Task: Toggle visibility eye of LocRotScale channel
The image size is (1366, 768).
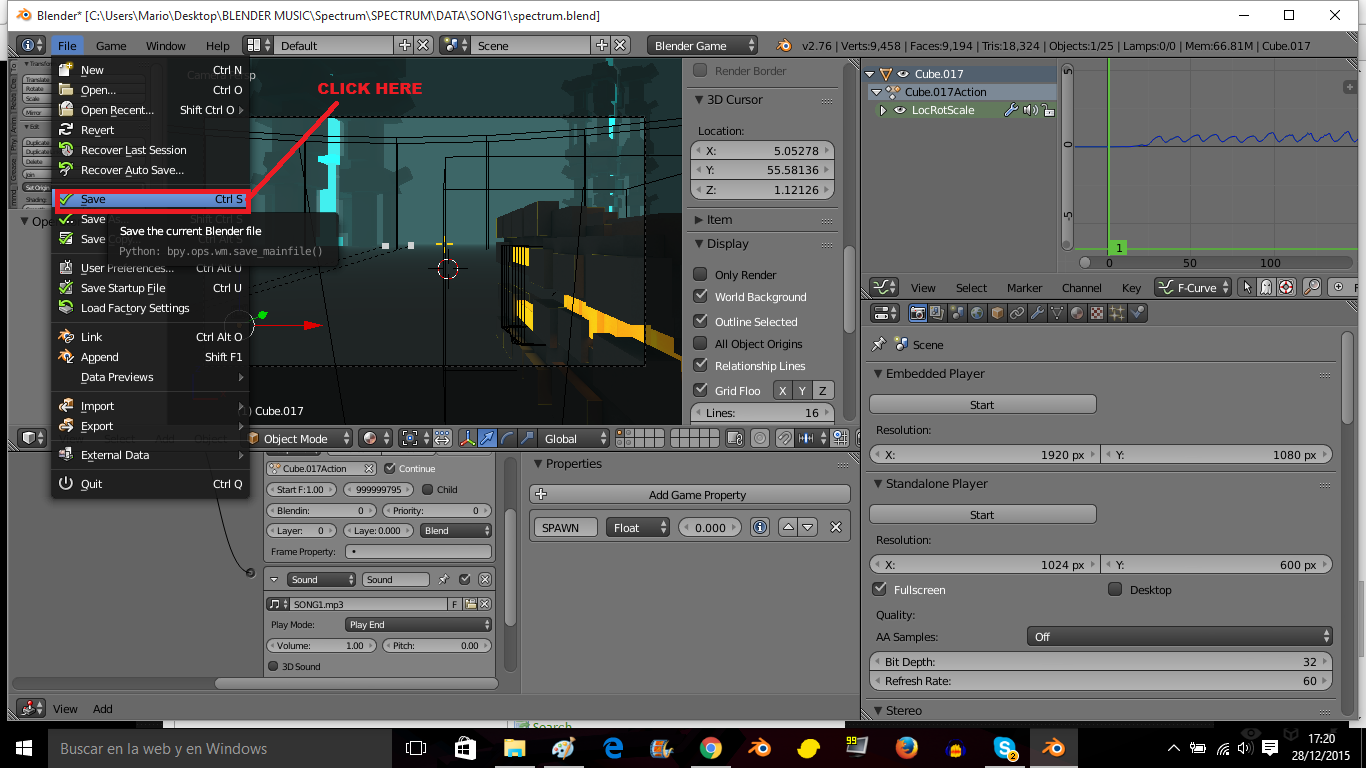Action: 899,110
